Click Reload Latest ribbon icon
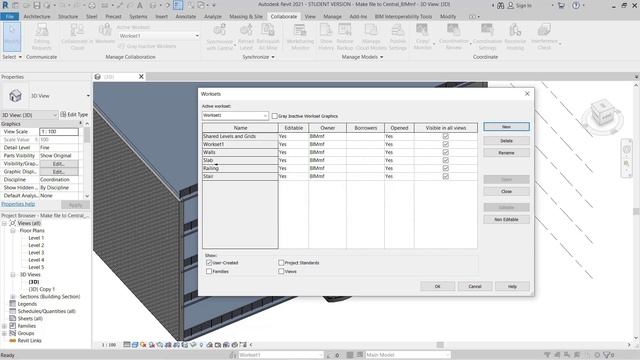This screenshot has height=360, width=640. click(246, 36)
